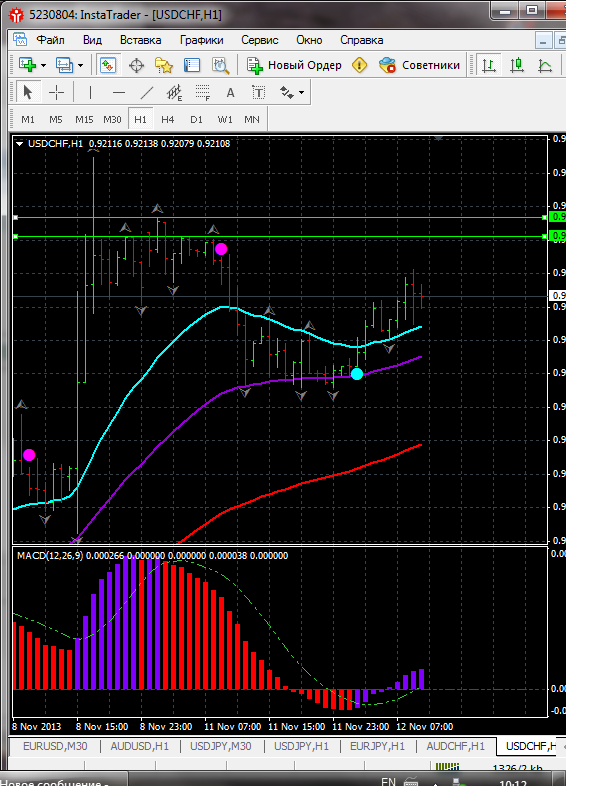Toggle the Советники auto-trading button
The width and height of the screenshot is (600, 786).
click(x=420, y=65)
